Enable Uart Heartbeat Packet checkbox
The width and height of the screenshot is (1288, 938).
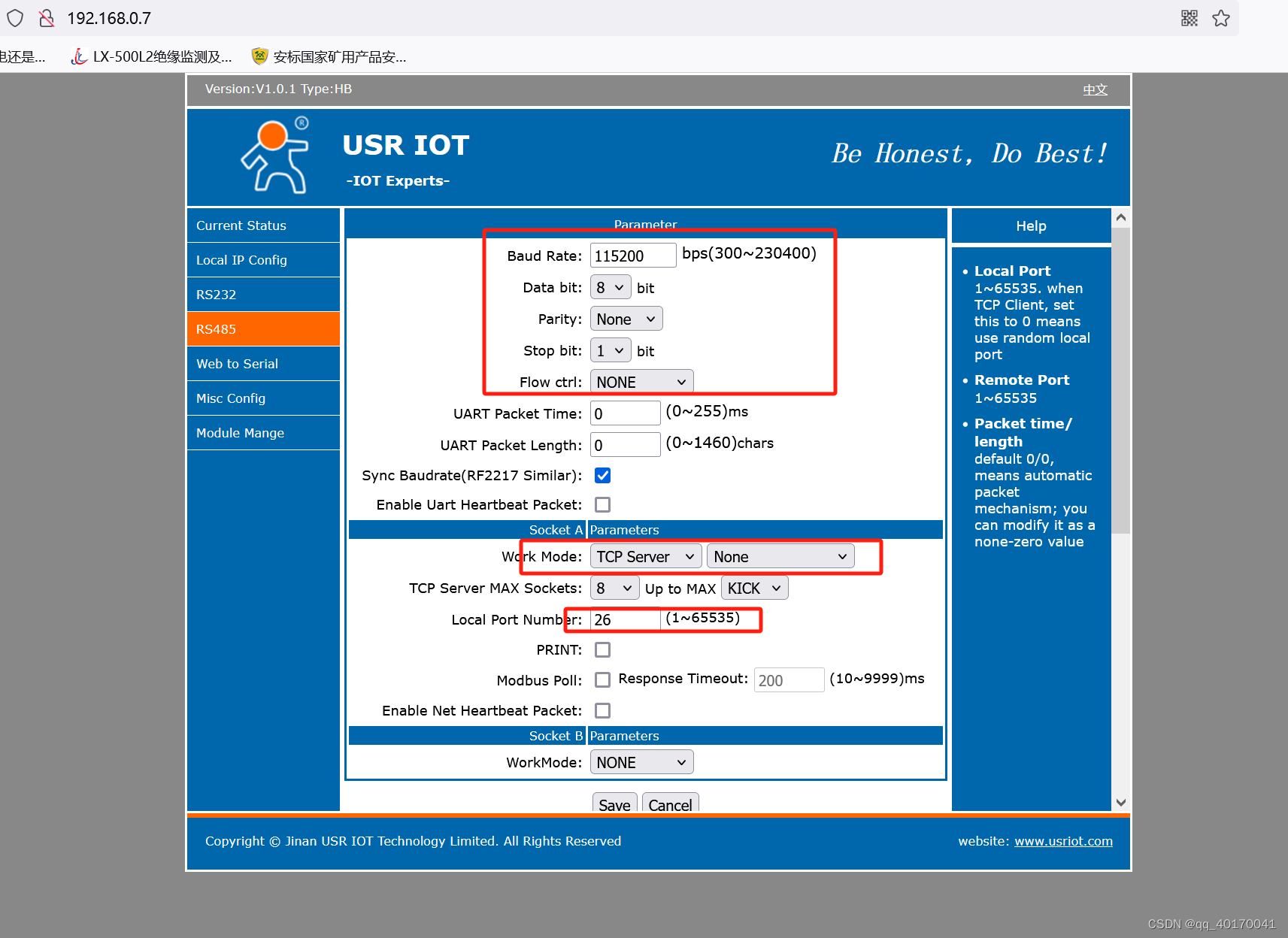point(602,504)
